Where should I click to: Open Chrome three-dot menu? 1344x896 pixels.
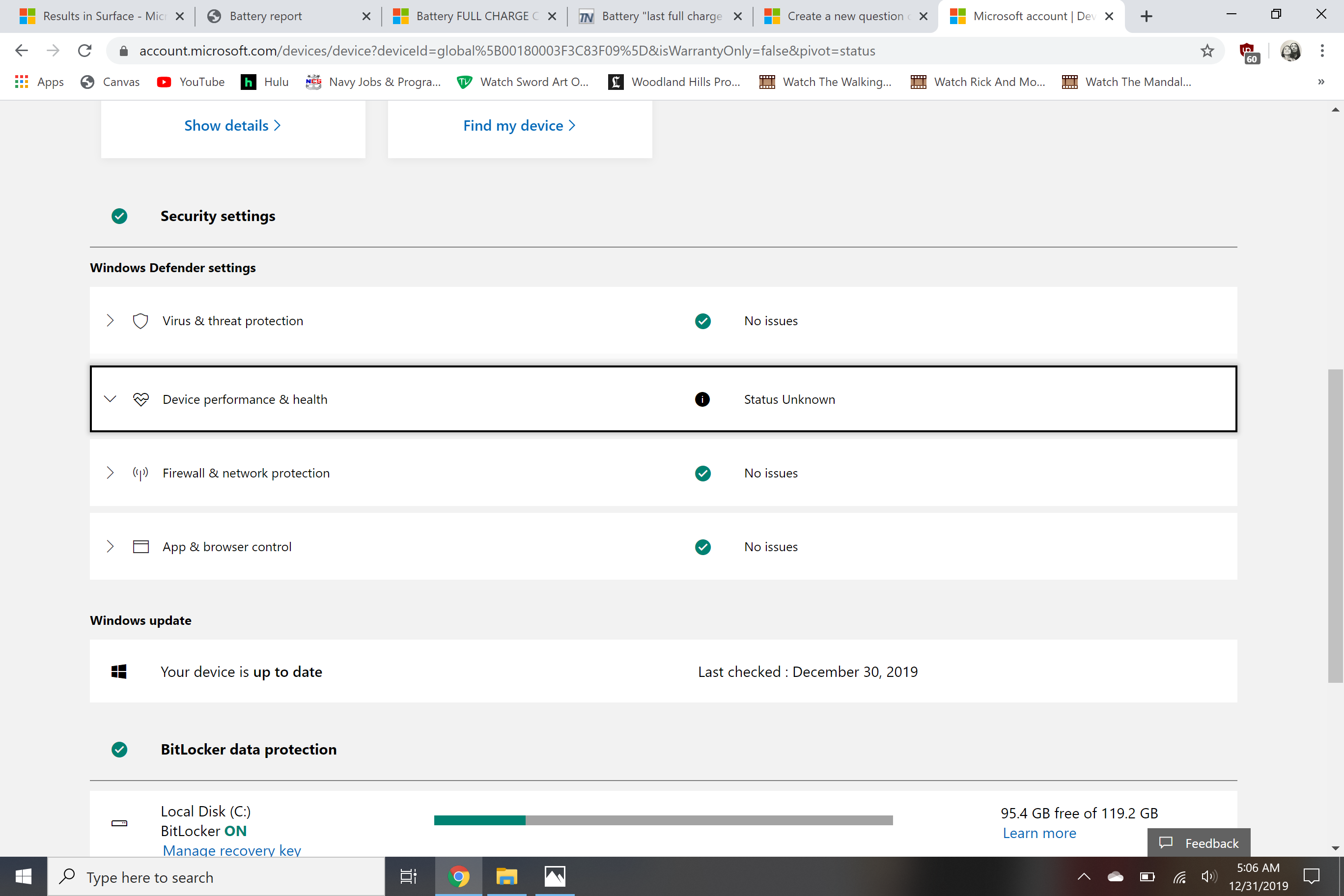point(1322,51)
